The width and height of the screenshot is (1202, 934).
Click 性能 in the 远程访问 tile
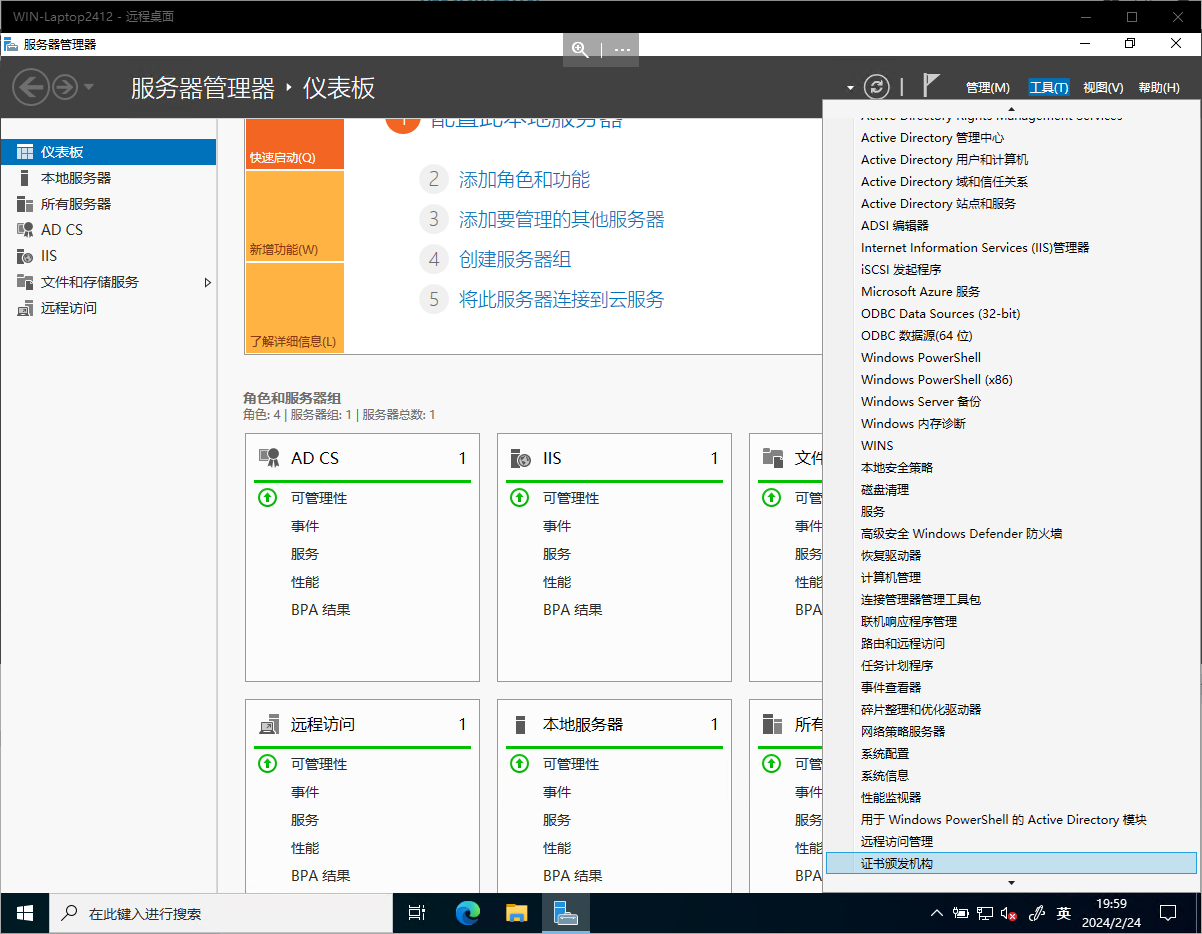click(305, 848)
